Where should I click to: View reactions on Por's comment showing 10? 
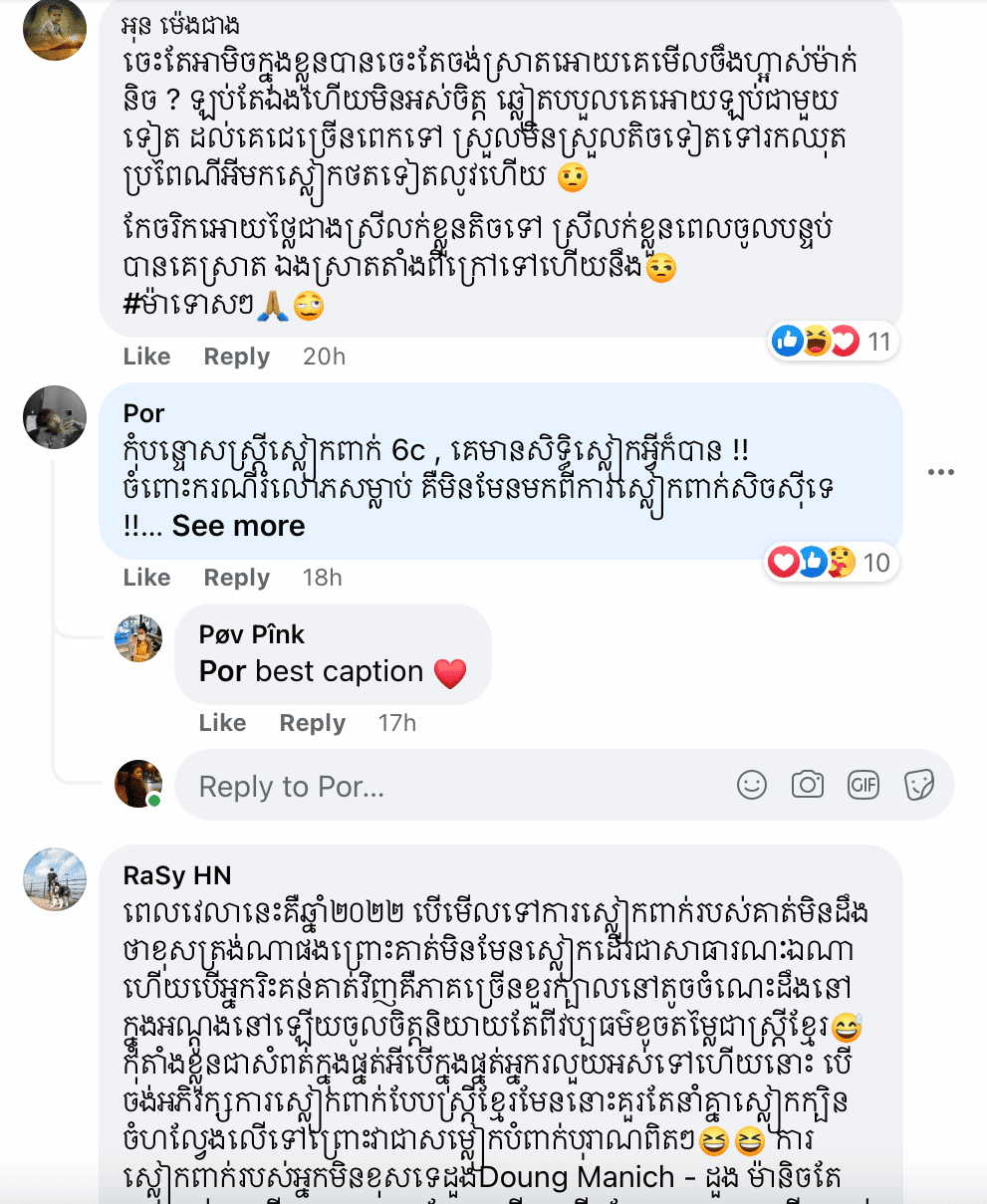829,563
